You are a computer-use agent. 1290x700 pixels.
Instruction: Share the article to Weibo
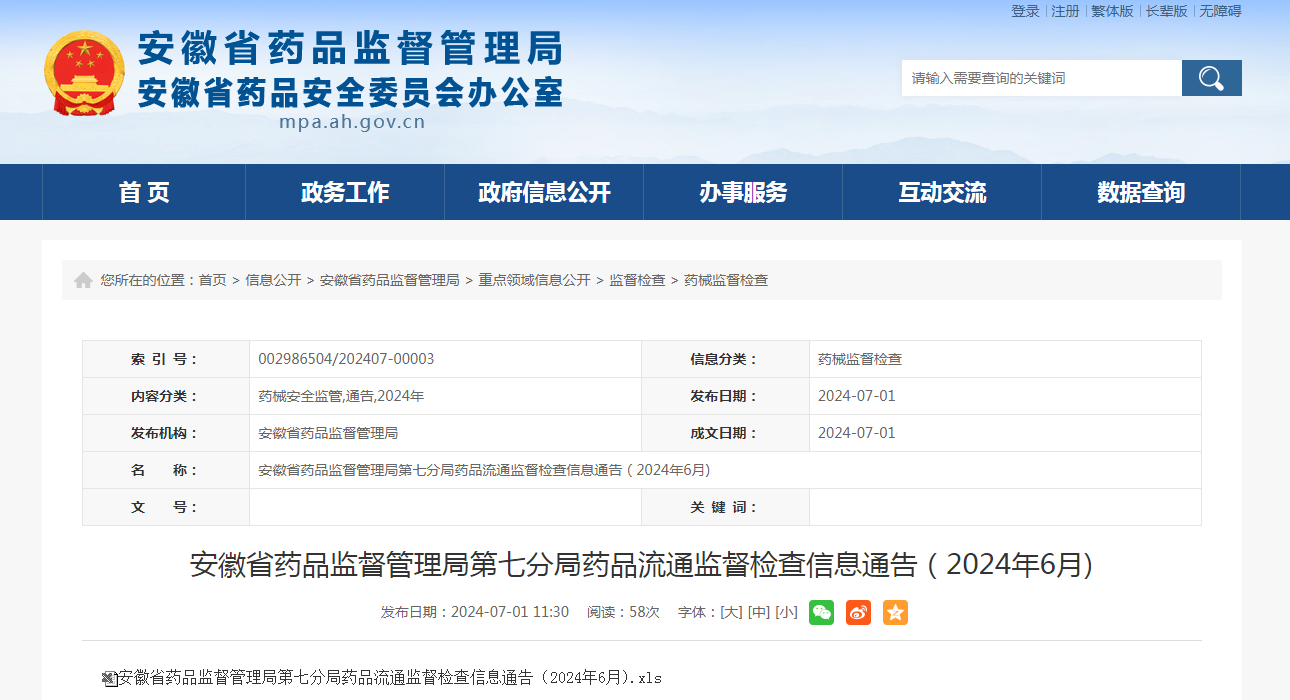click(x=858, y=612)
